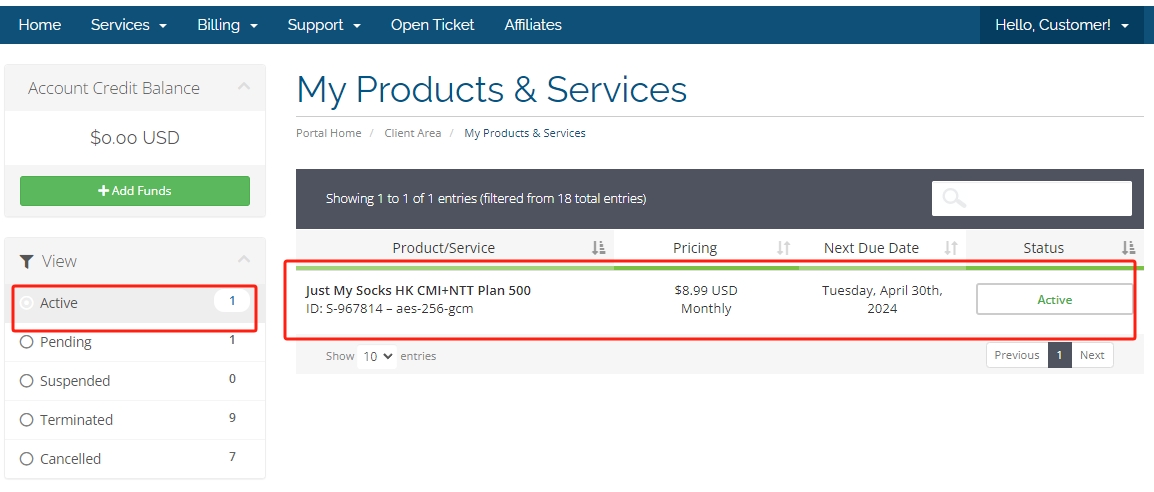Open Just My Socks HK CMI+NTT Plan 500

pos(418,290)
